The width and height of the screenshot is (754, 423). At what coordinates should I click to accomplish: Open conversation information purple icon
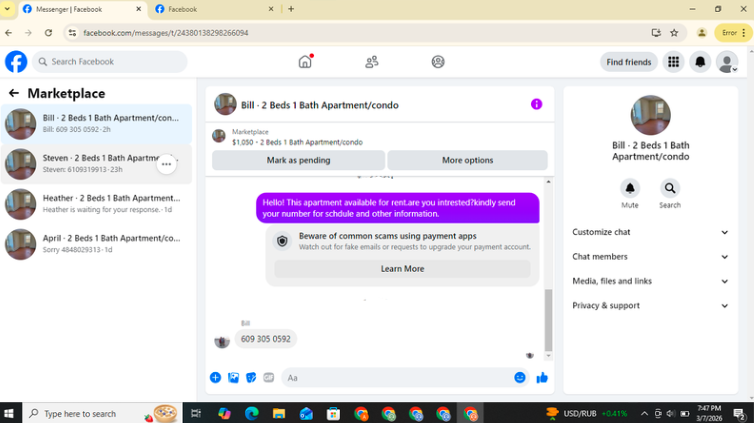536,104
